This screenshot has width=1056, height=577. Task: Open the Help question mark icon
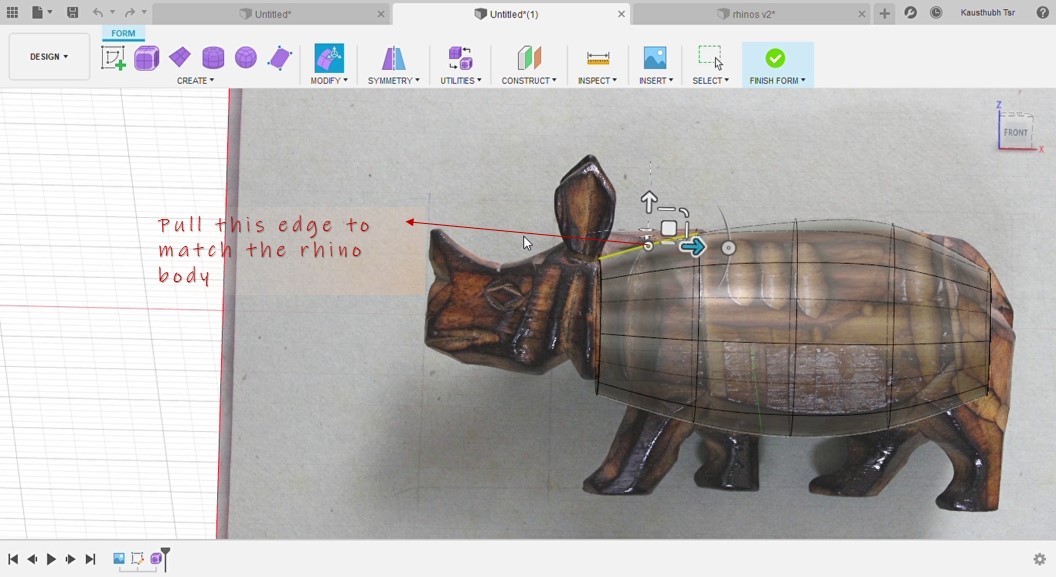[x=1042, y=13]
